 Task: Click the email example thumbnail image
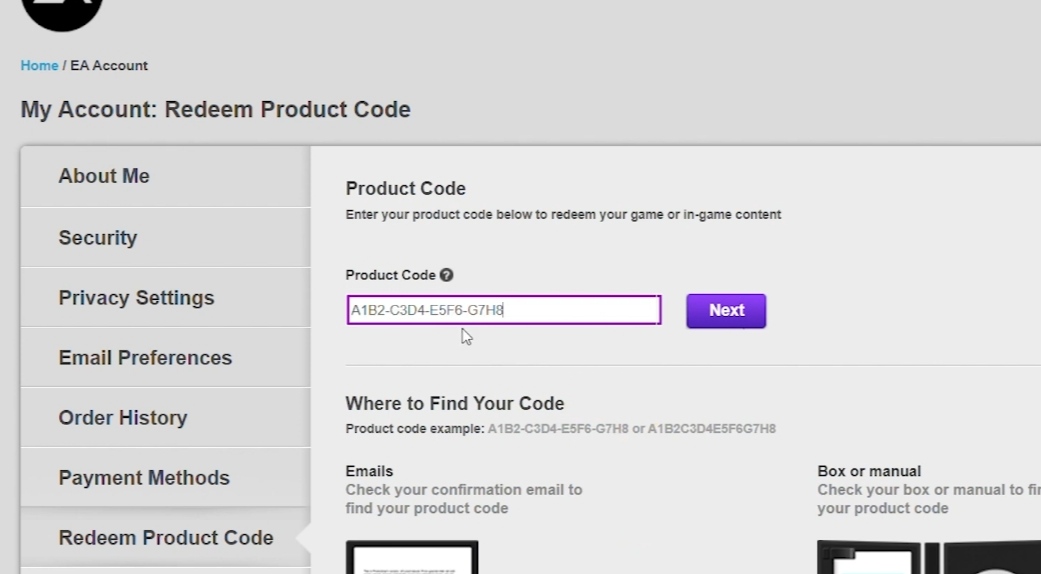pos(412,558)
